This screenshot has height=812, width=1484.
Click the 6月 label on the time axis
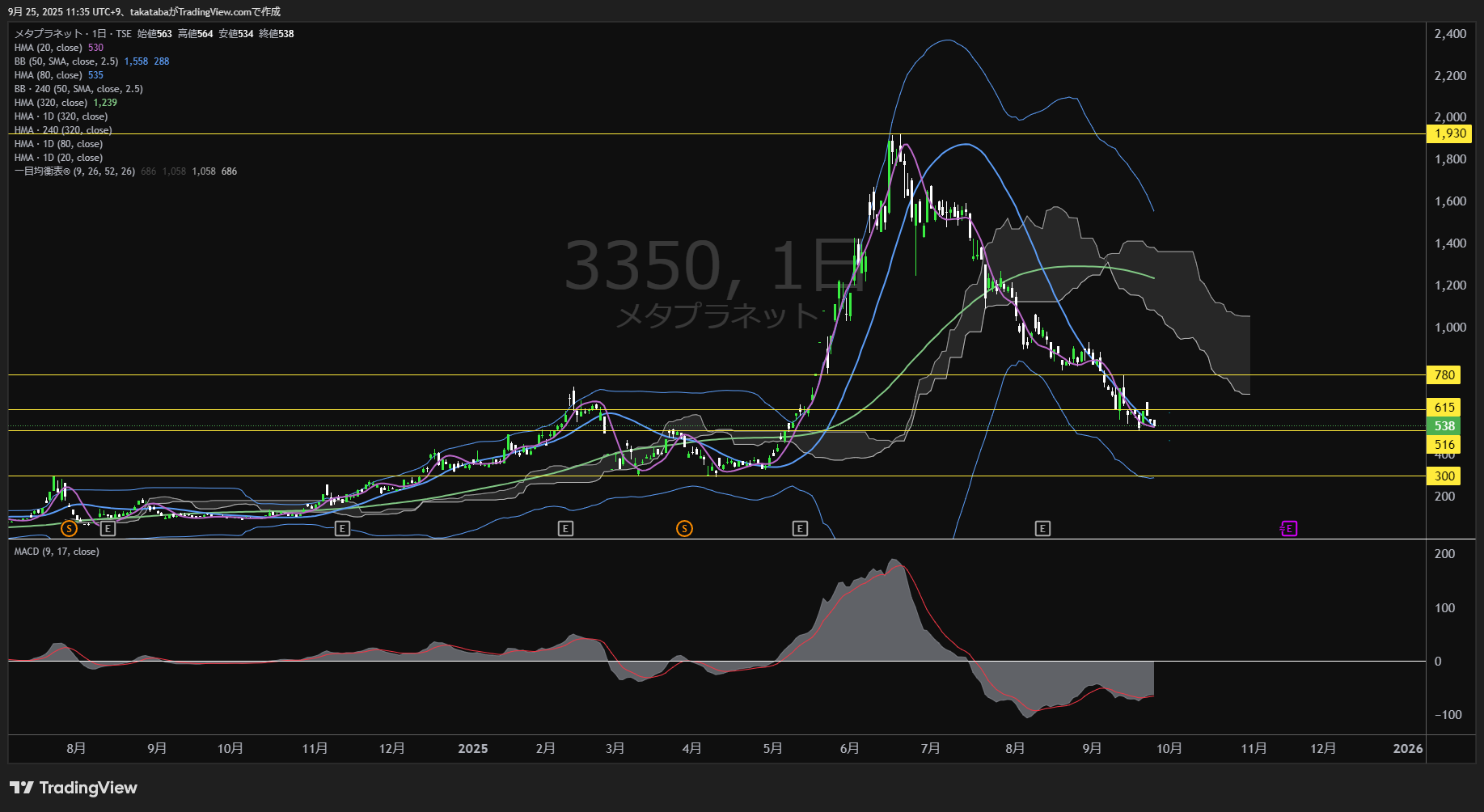(x=850, y=749)
